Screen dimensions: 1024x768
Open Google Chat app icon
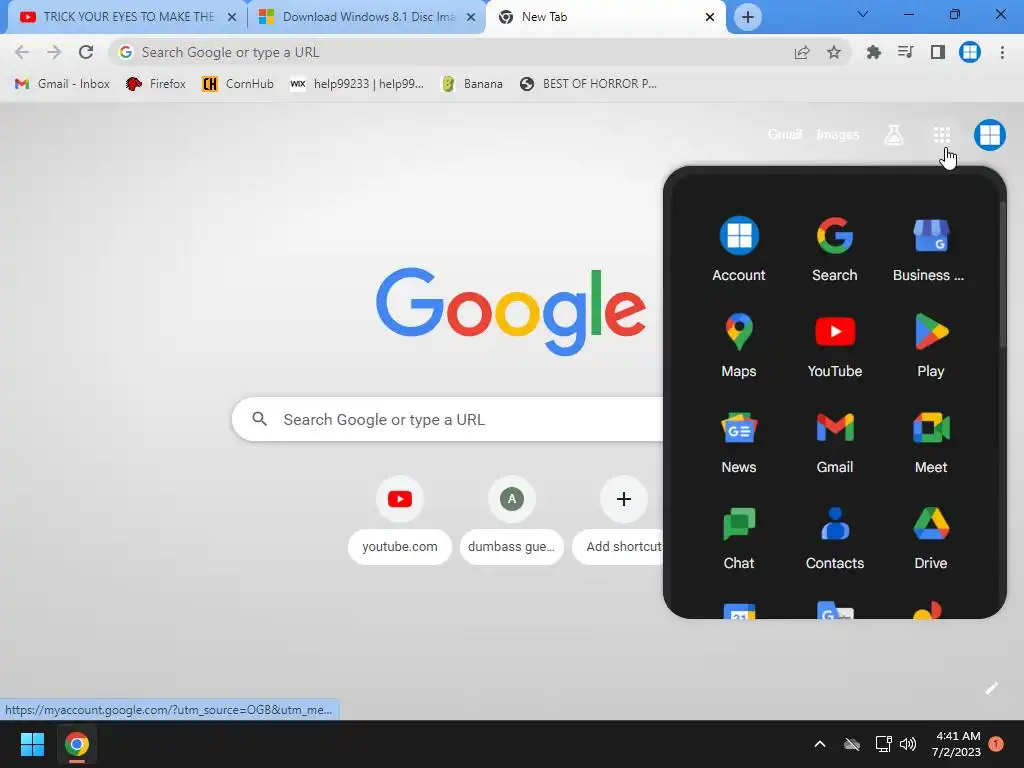[739, 537]
